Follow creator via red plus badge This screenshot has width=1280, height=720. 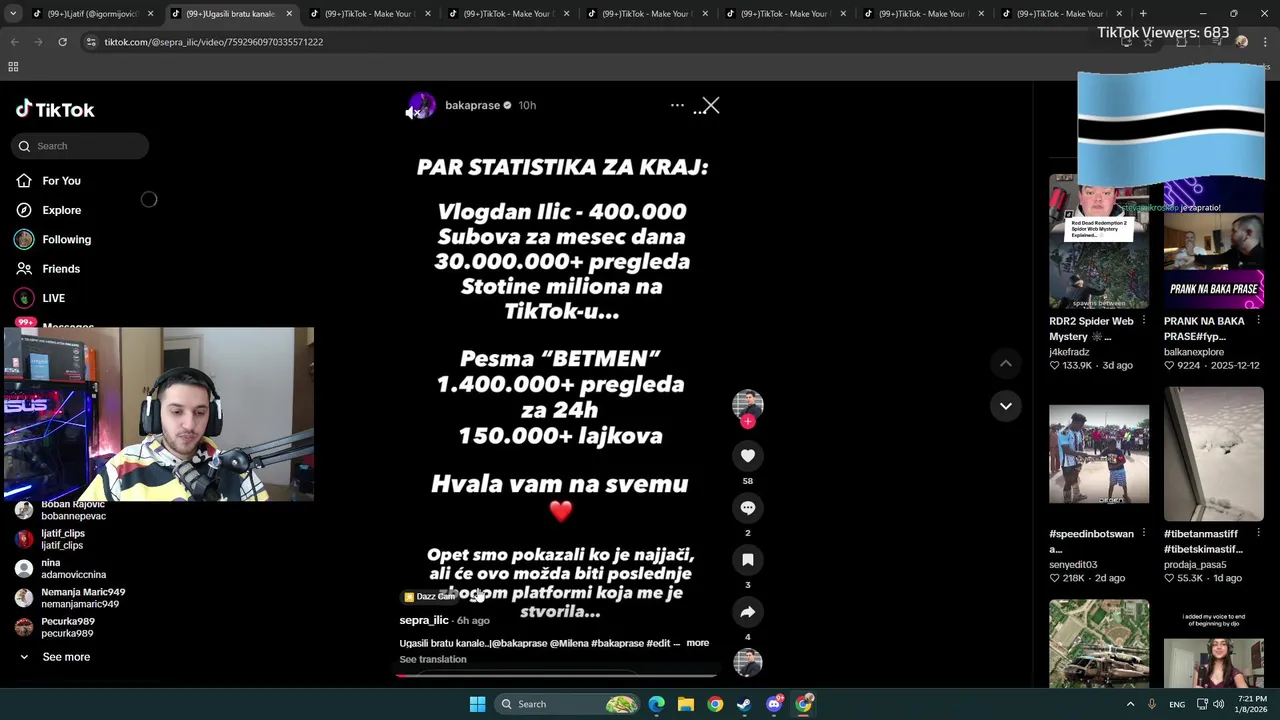[x=747, y=421]
